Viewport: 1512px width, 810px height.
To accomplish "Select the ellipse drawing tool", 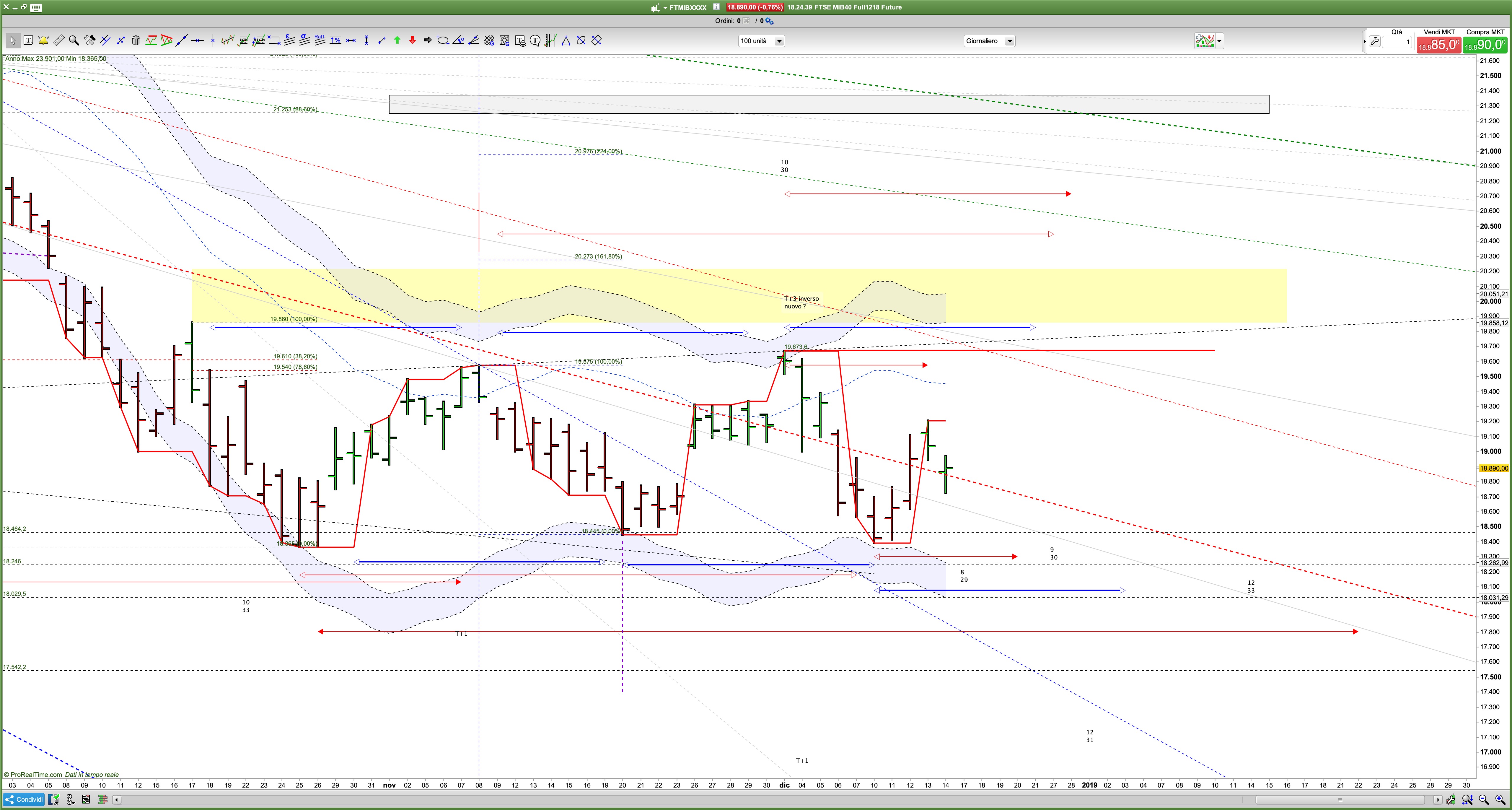I will 443,40.
